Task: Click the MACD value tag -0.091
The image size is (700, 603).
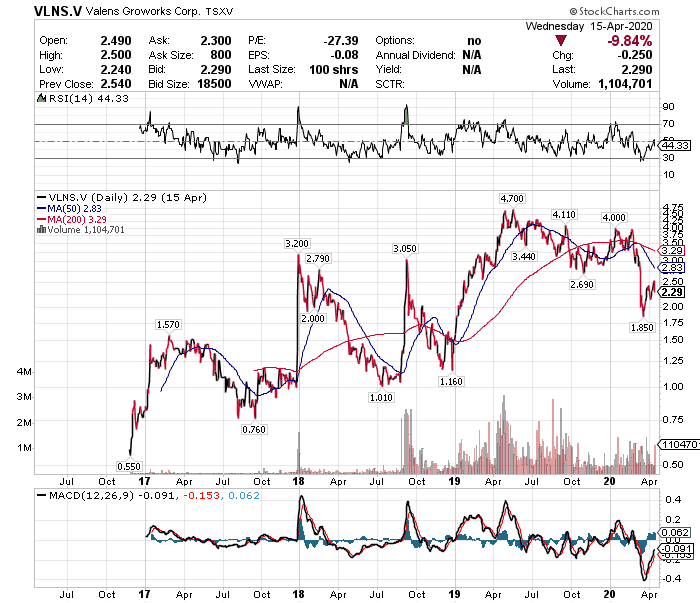Action: point(676,549)
